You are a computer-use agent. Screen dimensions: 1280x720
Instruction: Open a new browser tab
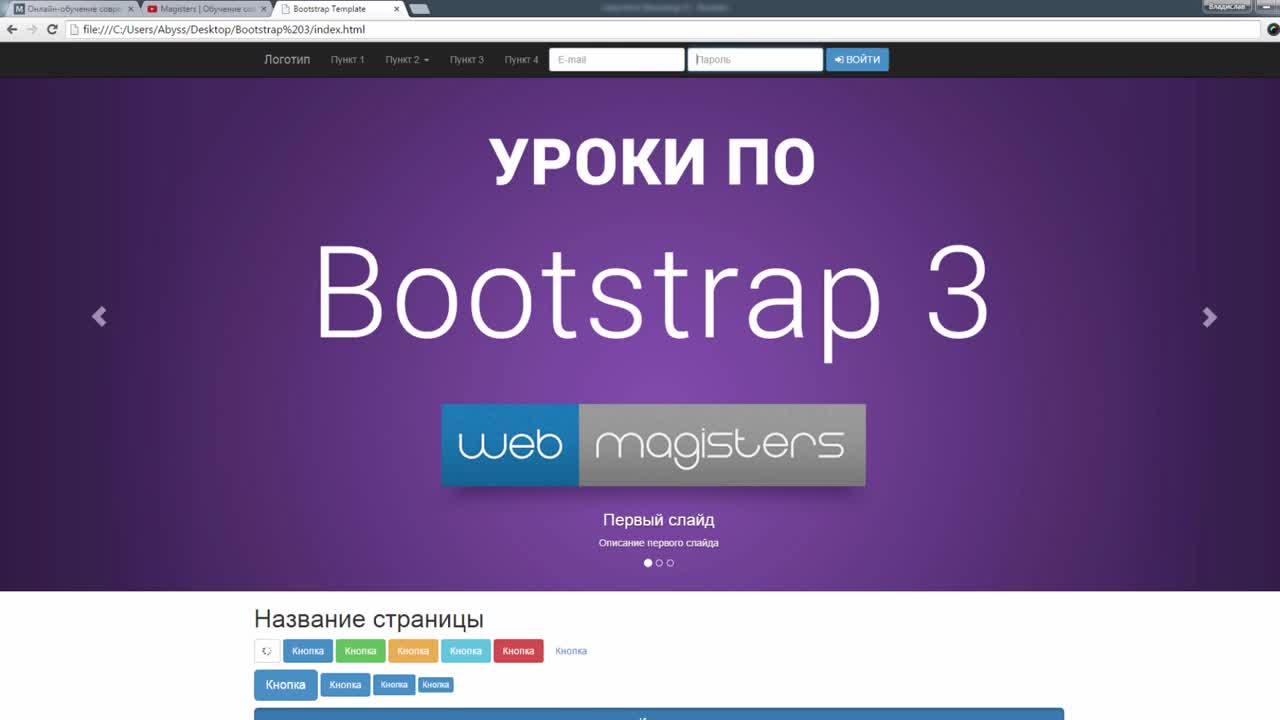(420, 9)
